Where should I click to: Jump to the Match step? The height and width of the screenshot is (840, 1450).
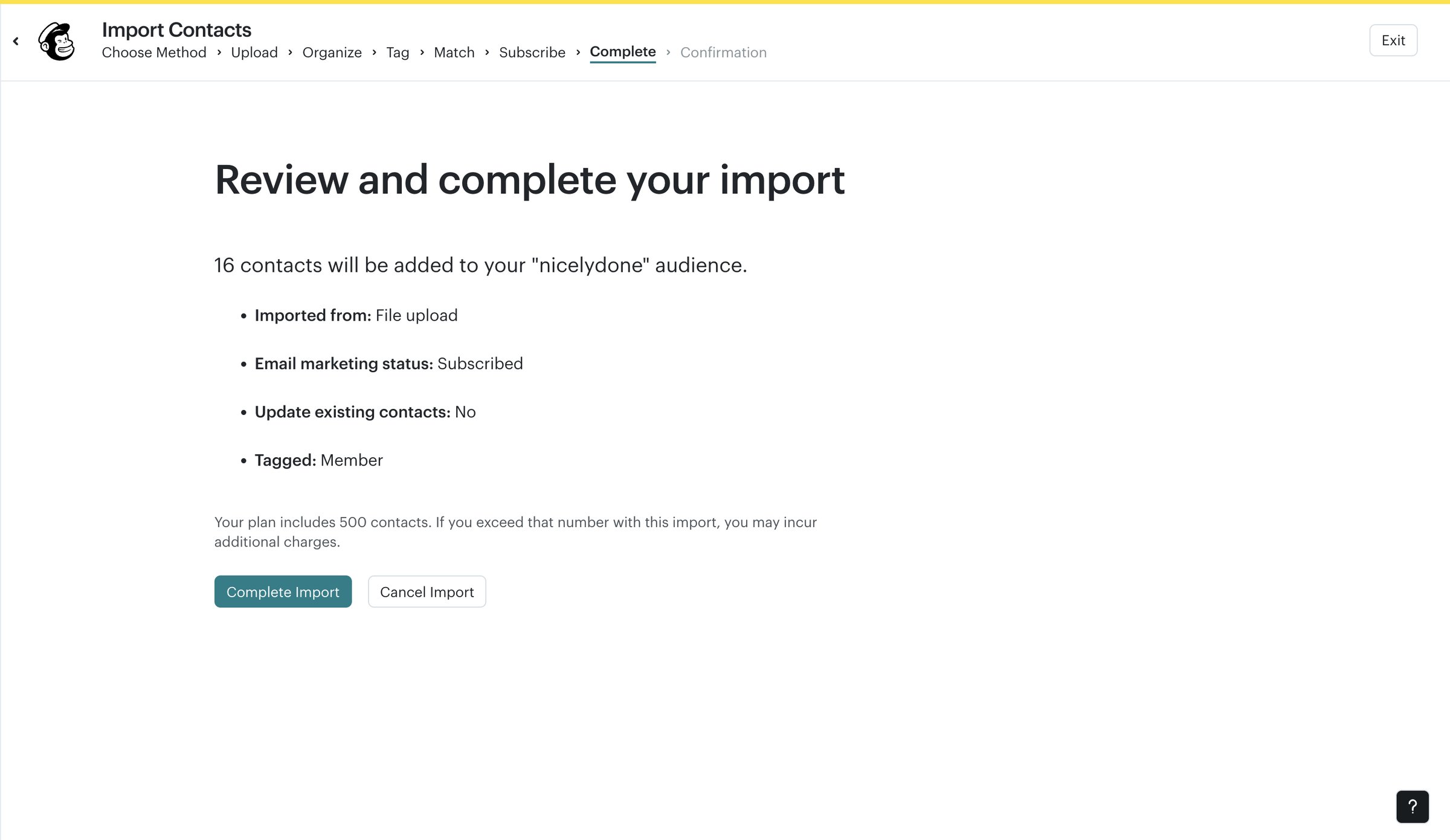click(x=454, y=53)
